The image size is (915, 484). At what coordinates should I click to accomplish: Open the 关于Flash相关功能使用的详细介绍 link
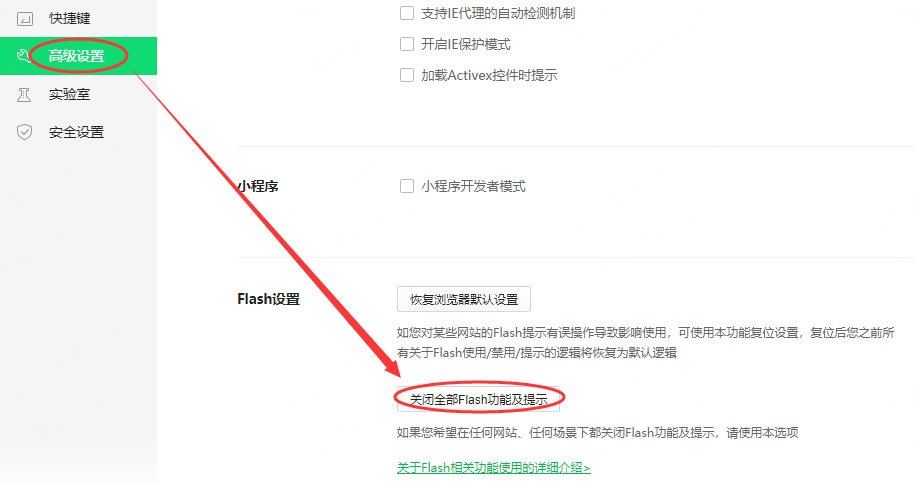tap(494, 468)
